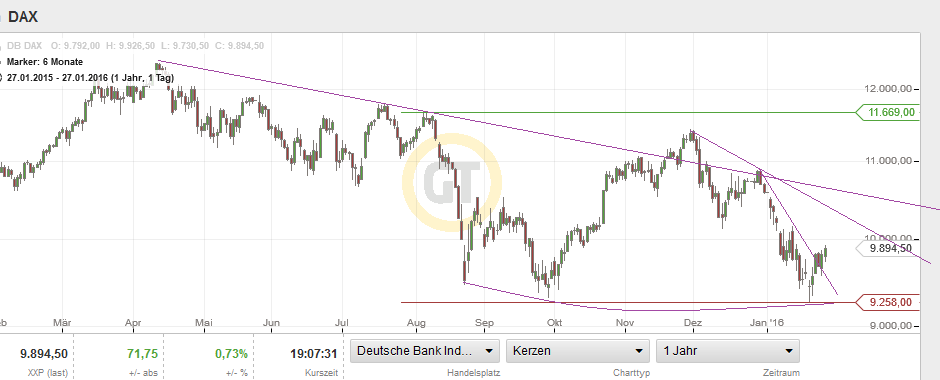This screenshot has height=380, width=940.
Task: Click the Marker: 6 Monate label
Action: point(44,62)
